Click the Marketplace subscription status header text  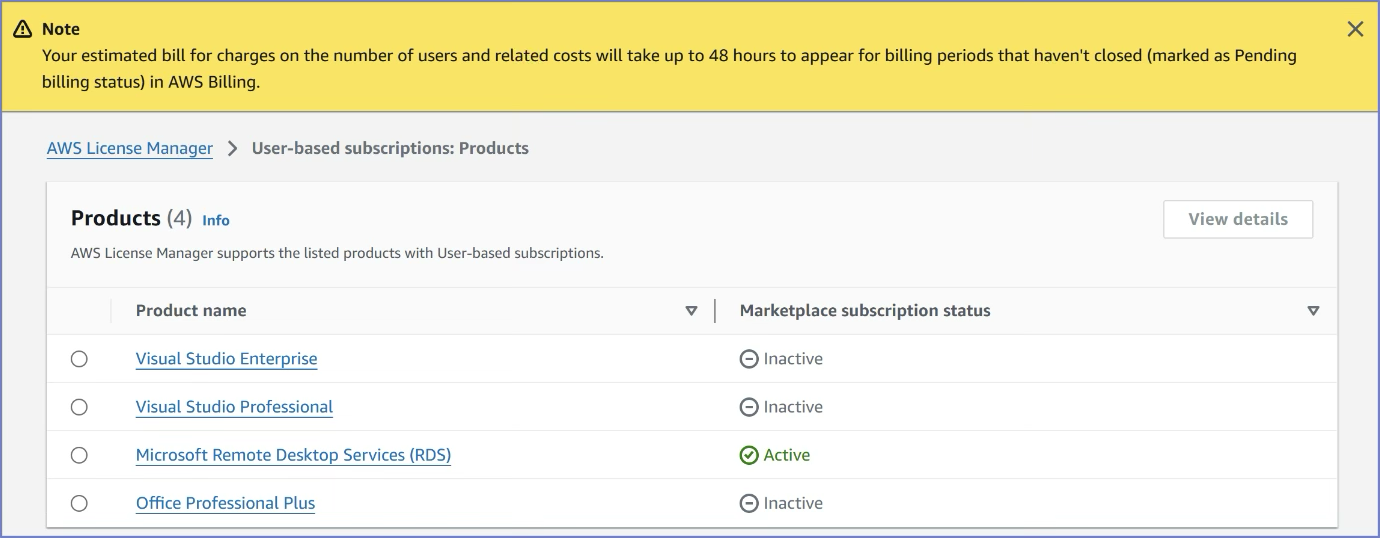865,311
